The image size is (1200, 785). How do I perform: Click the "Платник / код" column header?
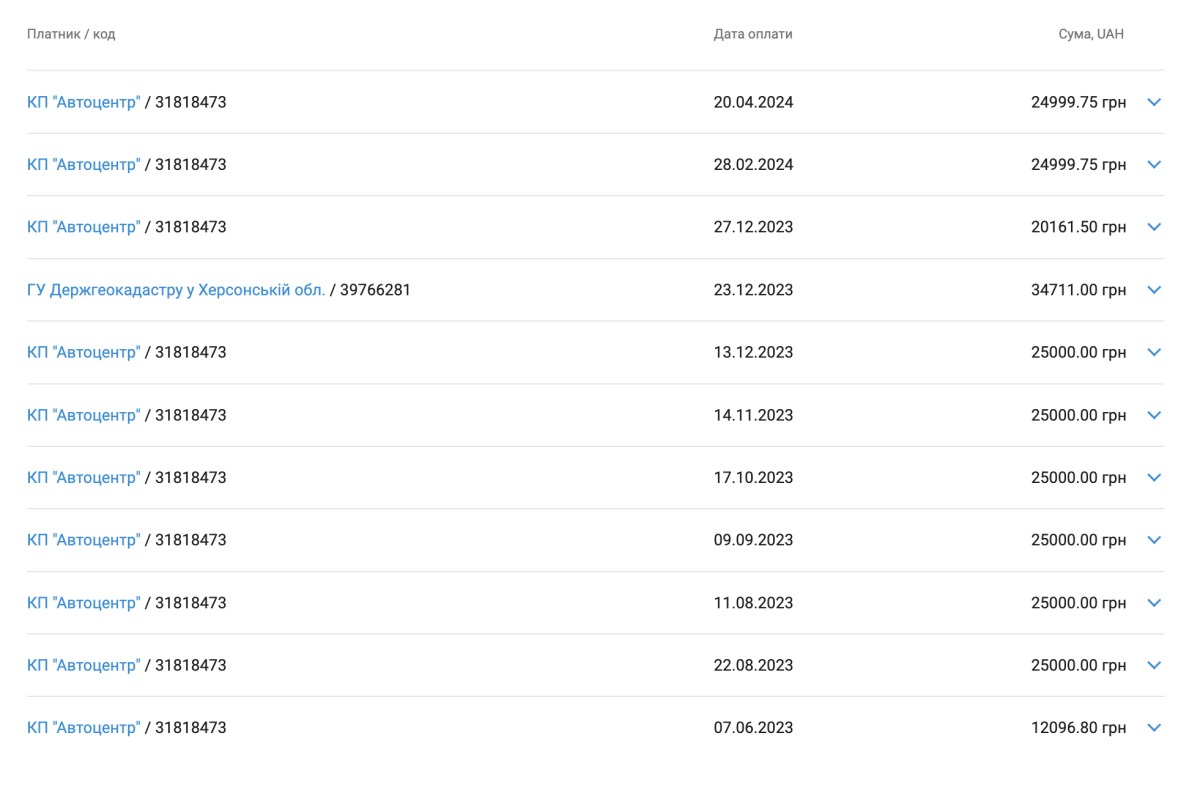[x=71, y=34]
